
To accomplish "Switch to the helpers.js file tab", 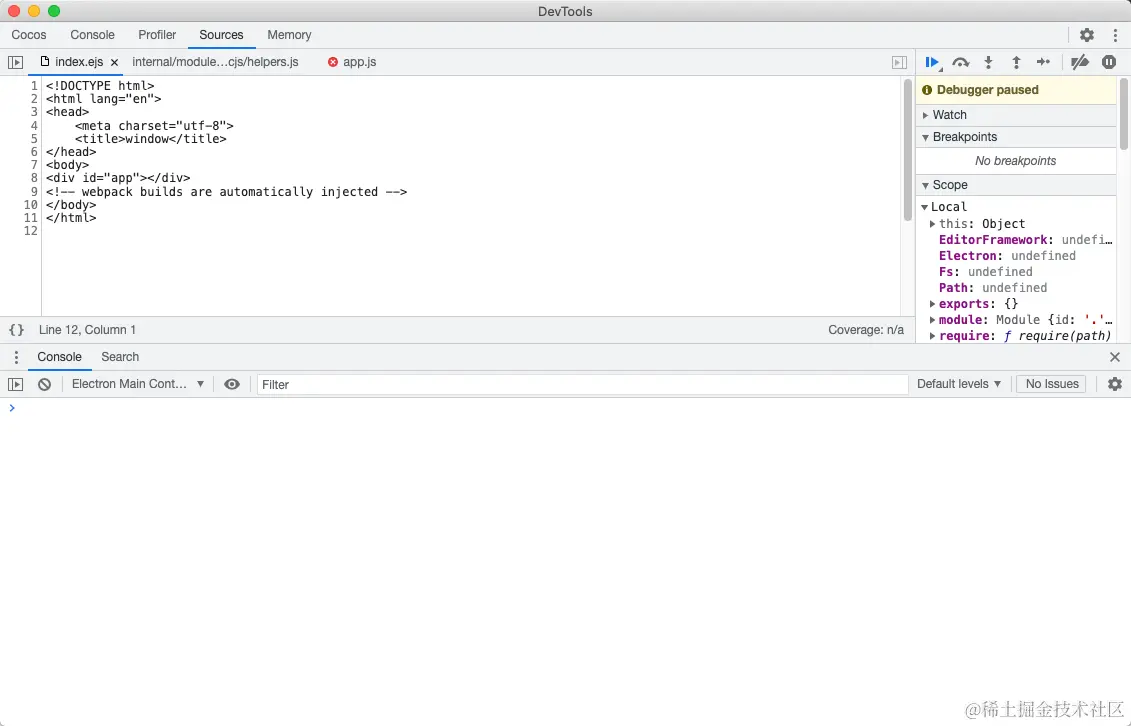I will tap(215, 62).
